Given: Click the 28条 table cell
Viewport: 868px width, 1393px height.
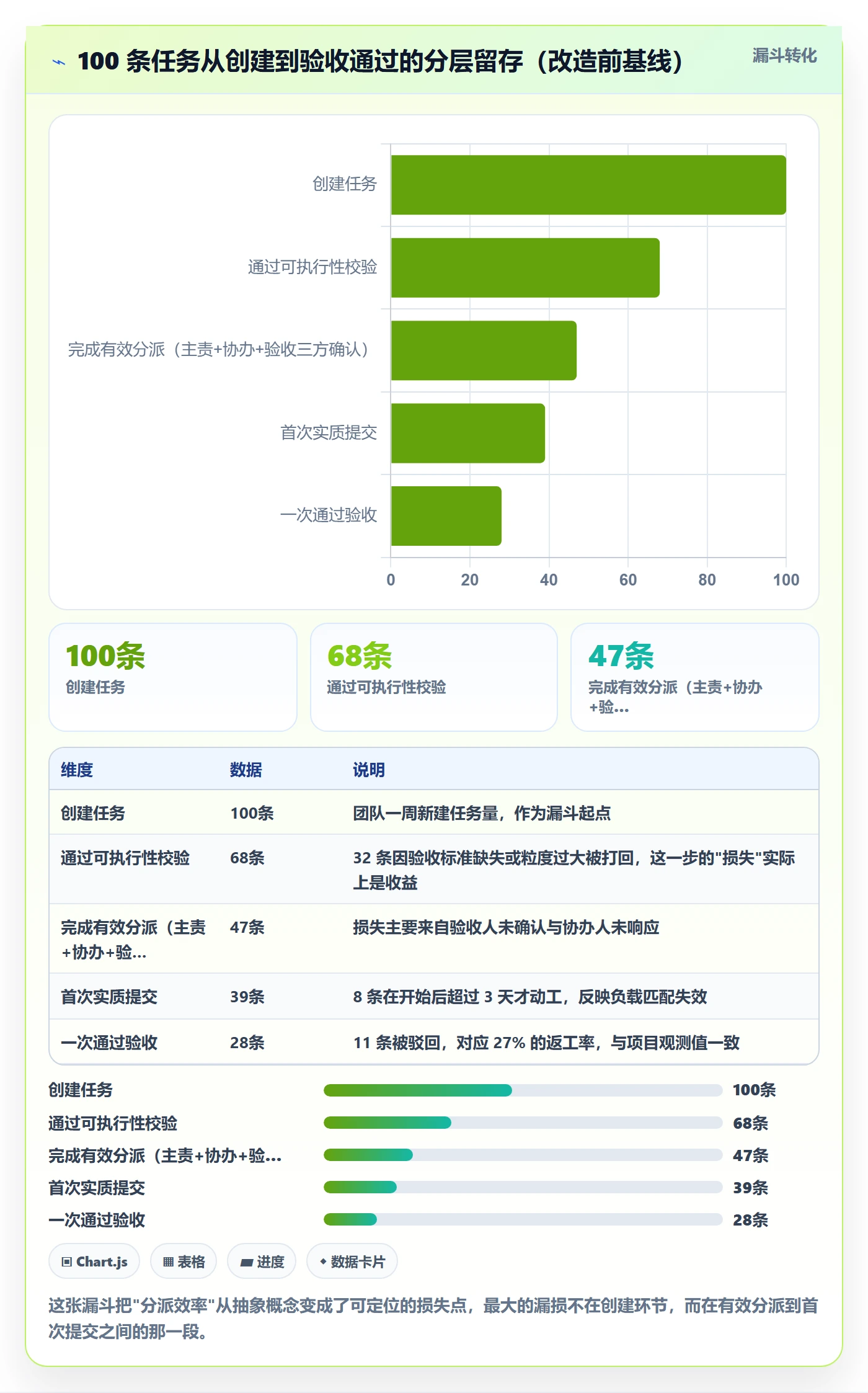Looking at the screenshot, I should [247, 1043].
